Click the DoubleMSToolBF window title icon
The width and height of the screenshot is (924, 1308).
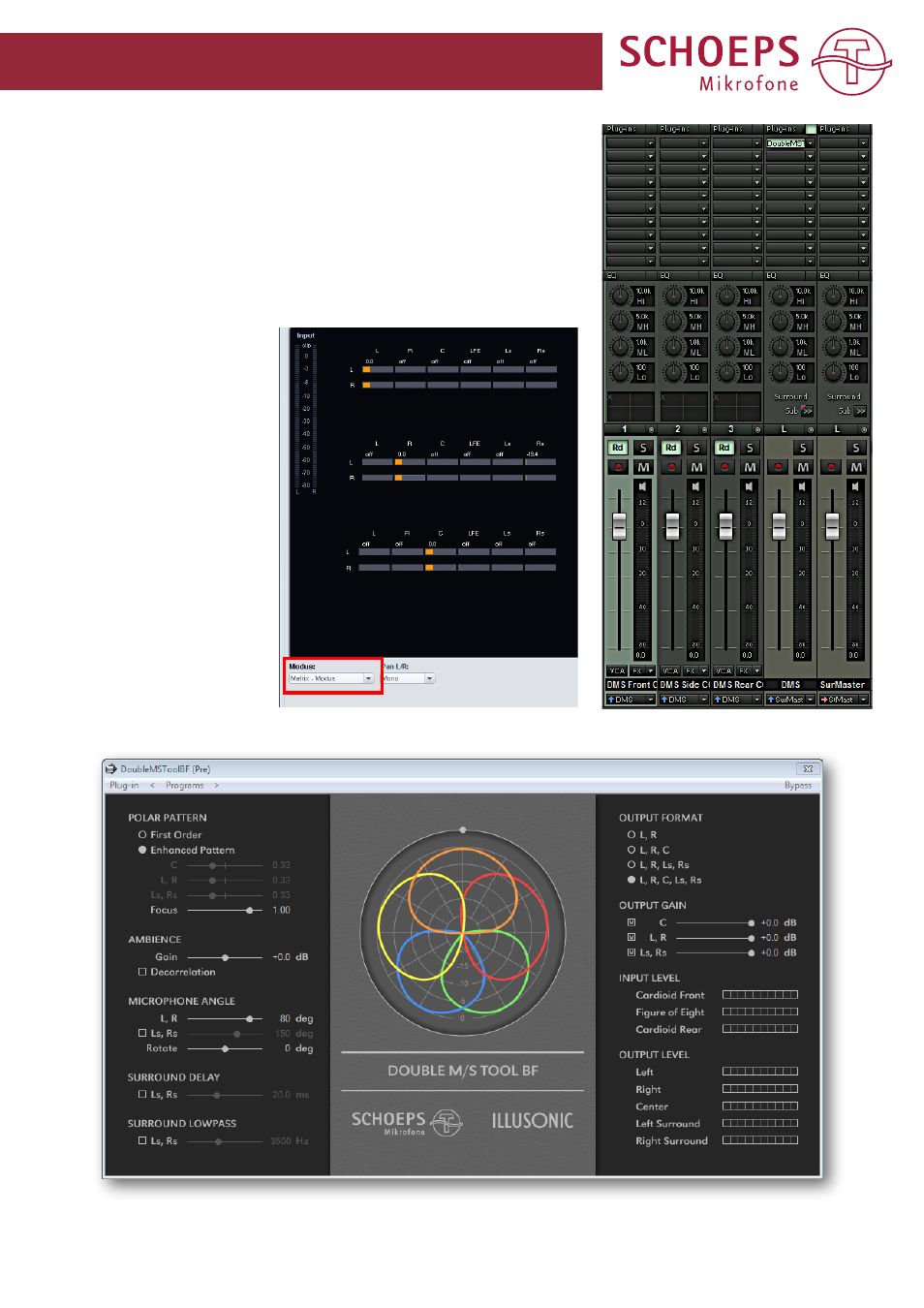tap(111, 769)
